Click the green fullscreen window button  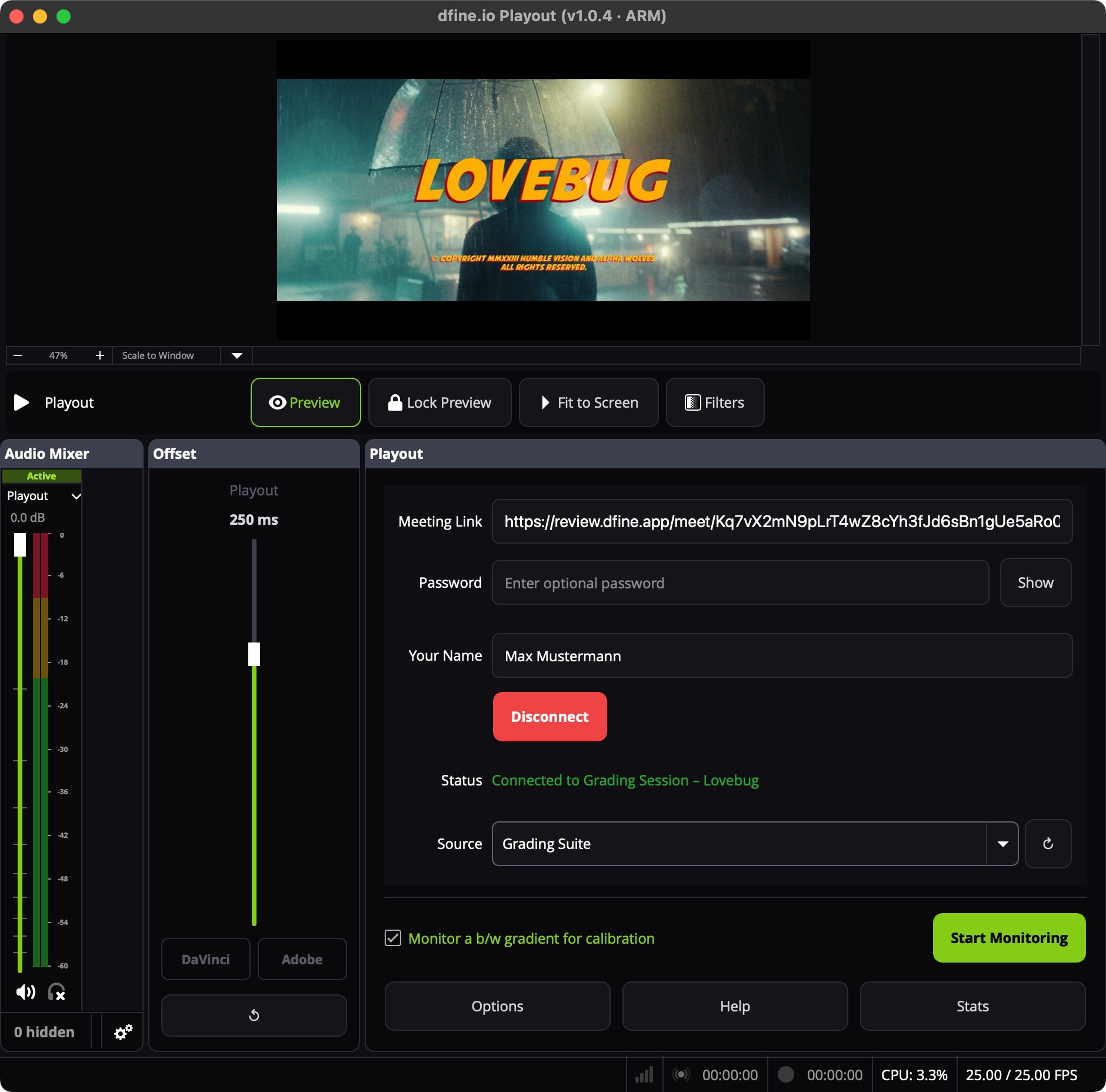point(64,16)
